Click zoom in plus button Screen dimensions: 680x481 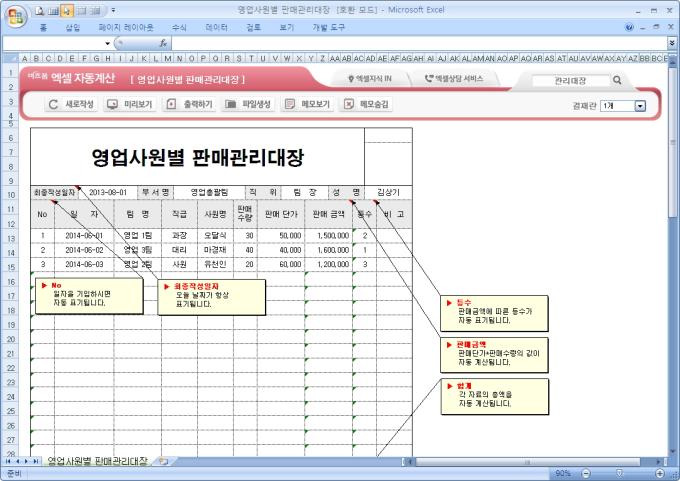[x=660, y=473]
